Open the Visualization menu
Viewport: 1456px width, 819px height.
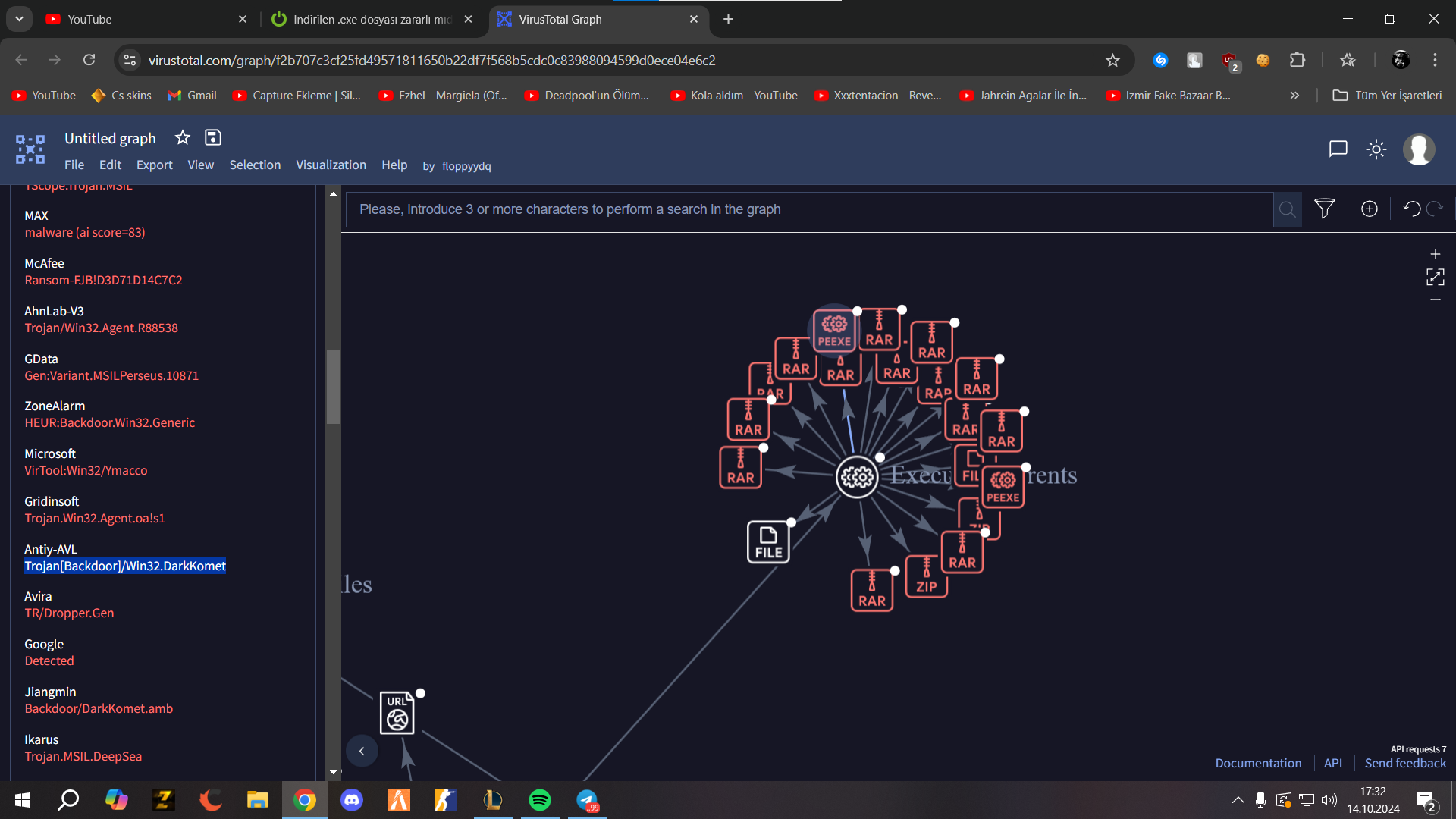(331, 165)
